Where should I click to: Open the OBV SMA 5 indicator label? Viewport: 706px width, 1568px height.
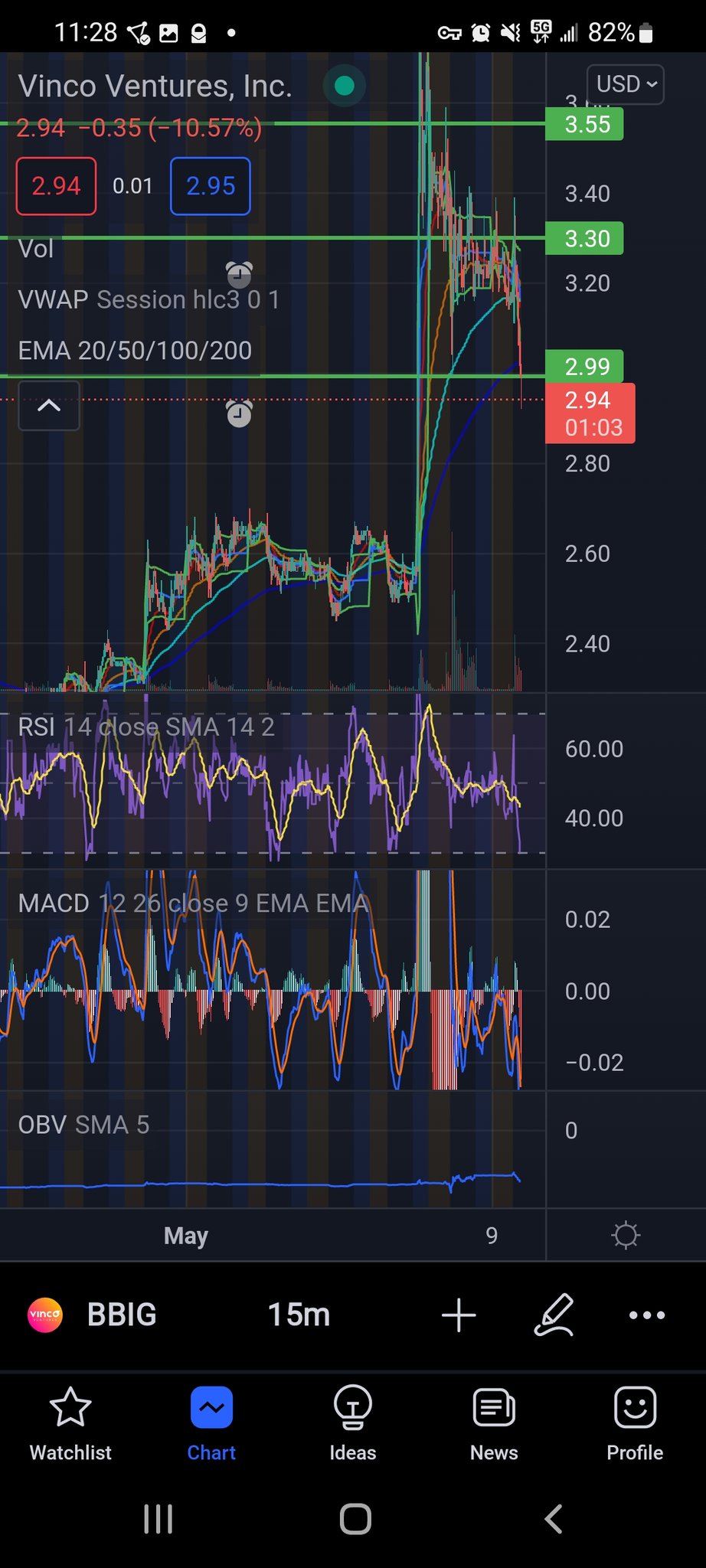point(83,1125)
